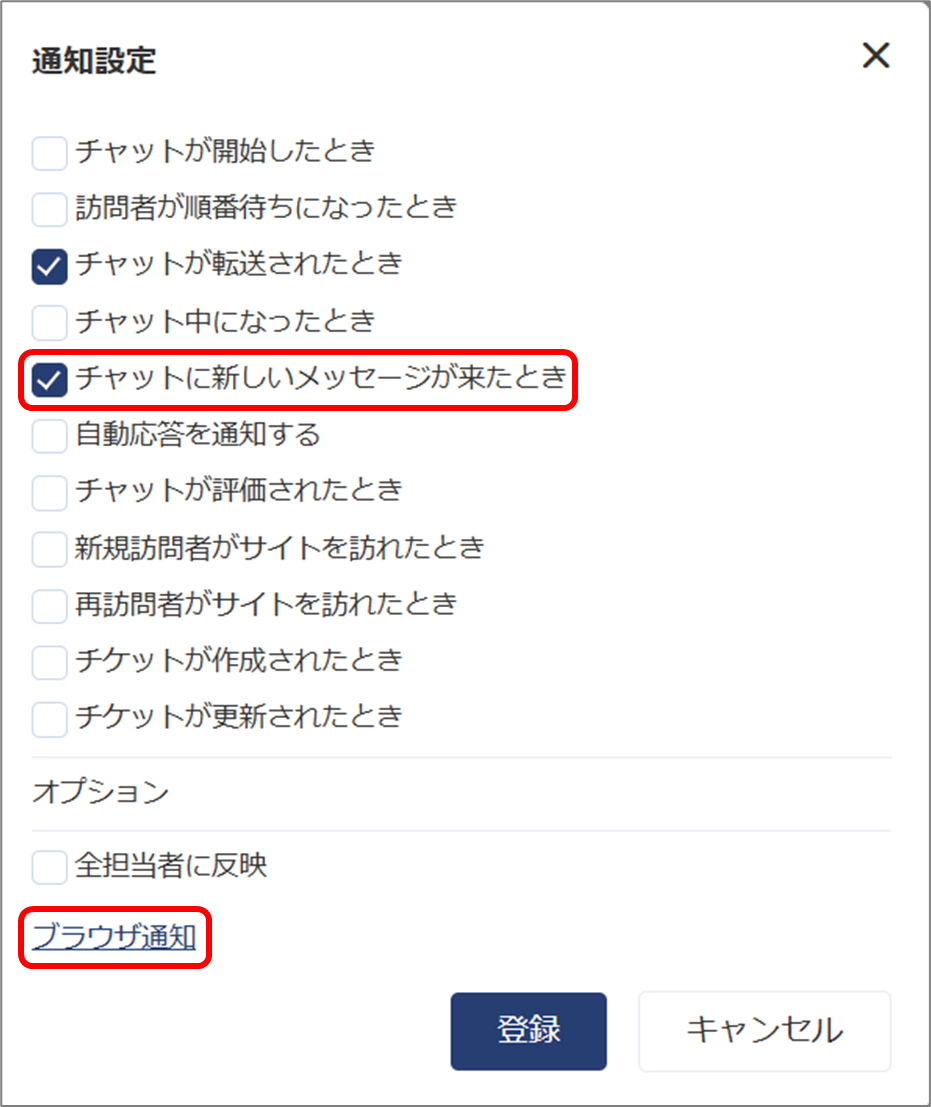This screenshot has height=1107, width=931.
Task: Check 訪問者が順番待ちになったとき option
Action: point(49,209)
